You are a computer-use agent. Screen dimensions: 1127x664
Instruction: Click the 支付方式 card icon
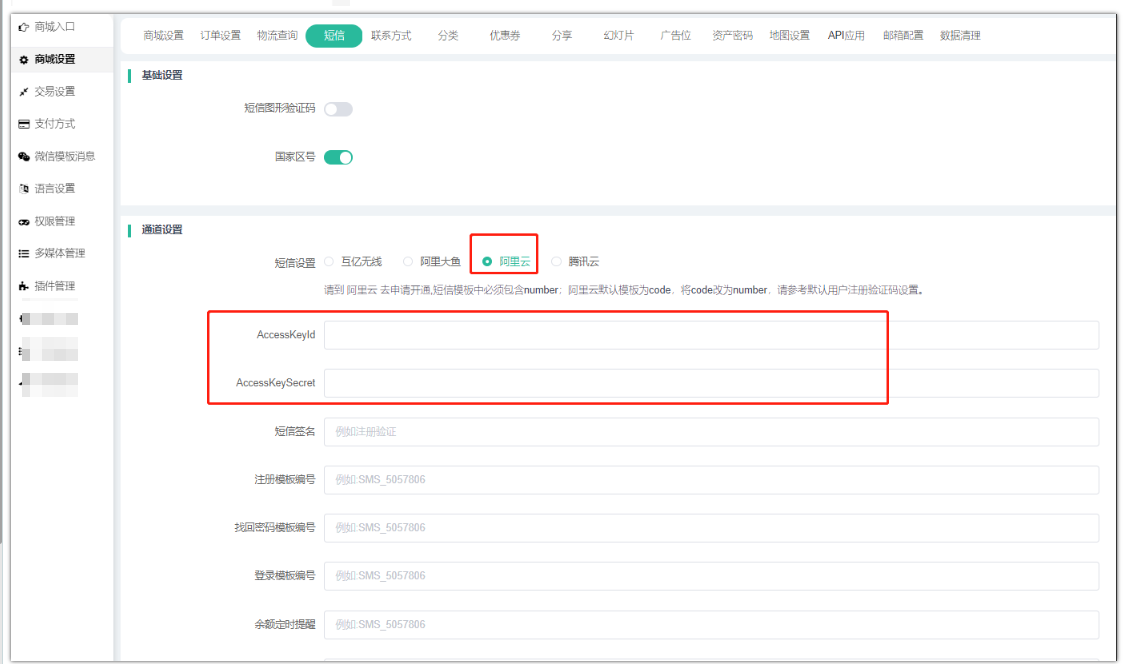[x=24, y=125]
